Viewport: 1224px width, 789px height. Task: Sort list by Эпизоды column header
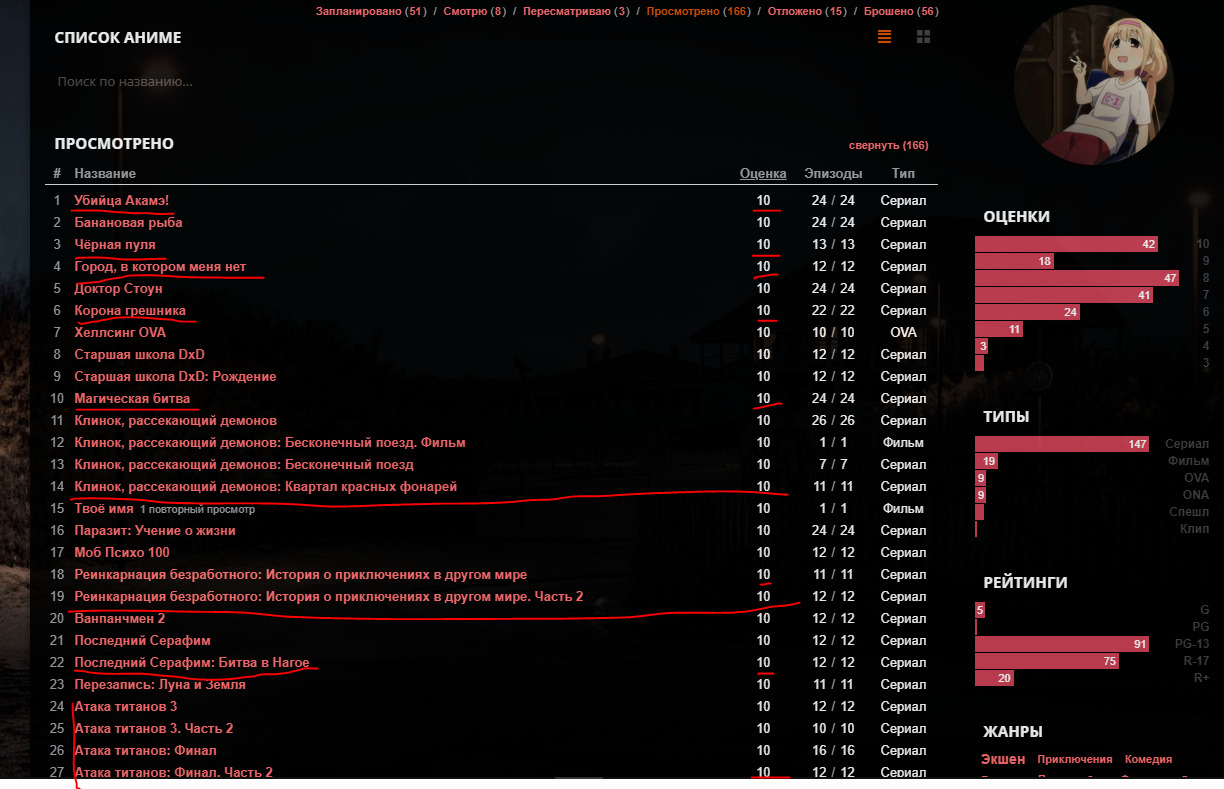833,173
